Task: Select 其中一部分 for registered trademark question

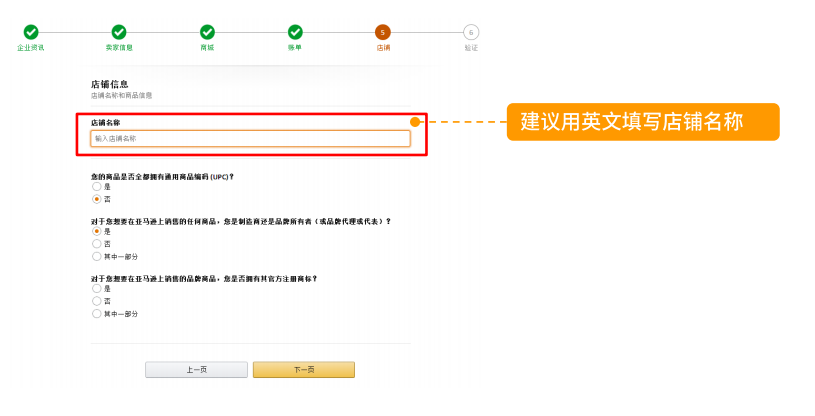Action: 97,314
